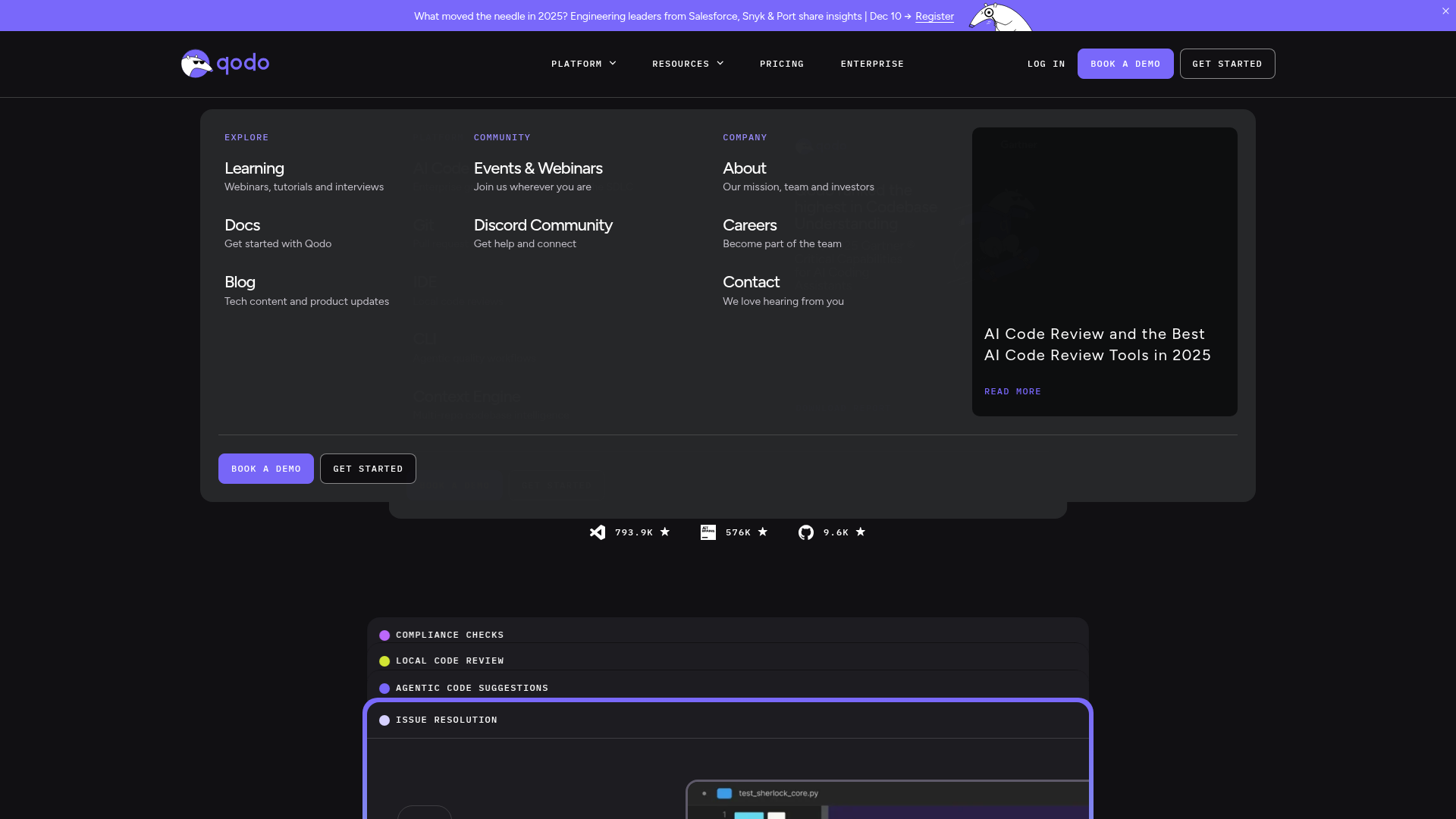The width and height of the screenshot is (1456, 819).
Task: Open the Register link in the banner
Action: pyautogui.click(x=934, y=16)
